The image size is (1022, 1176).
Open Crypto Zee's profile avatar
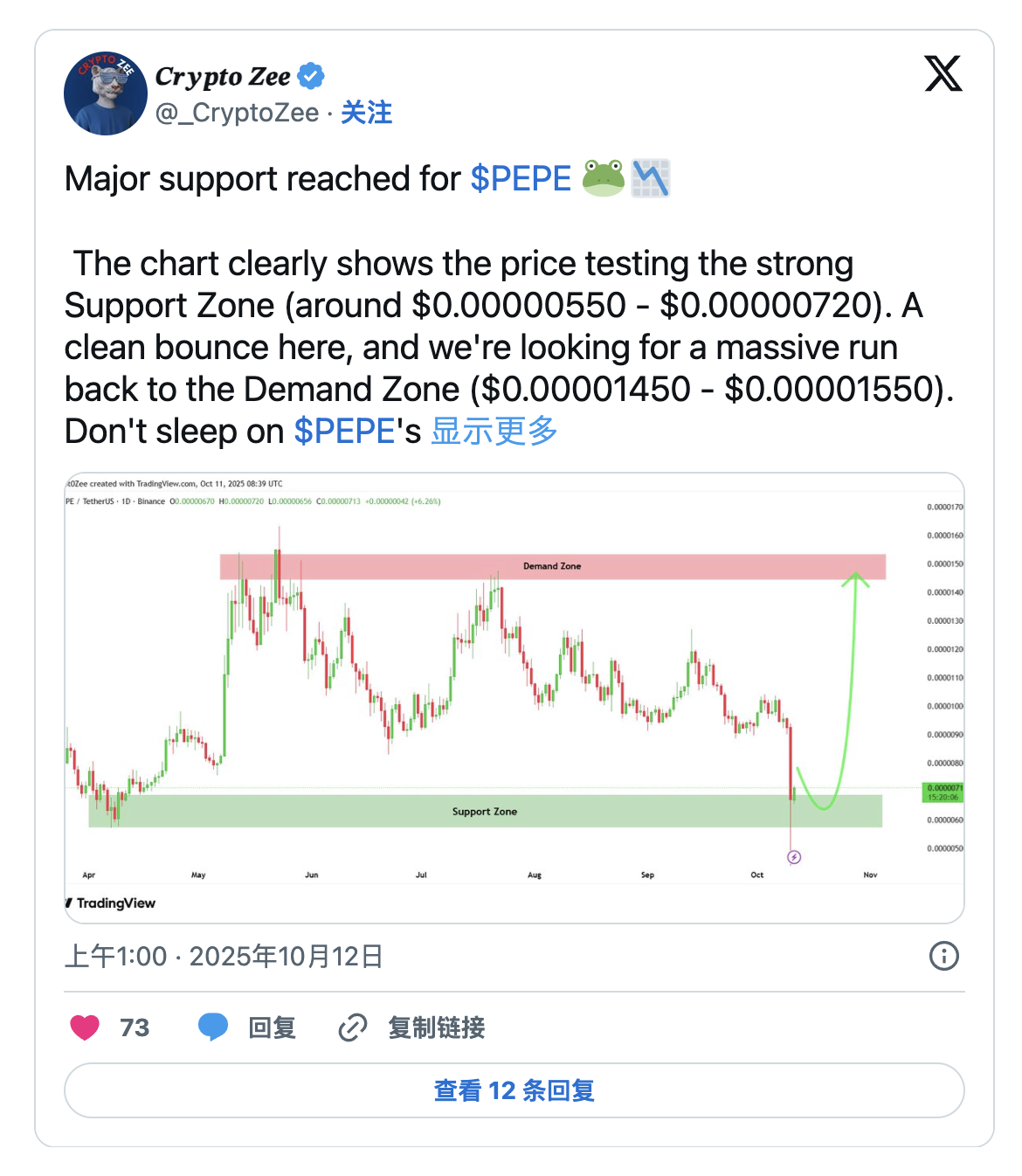point(106,93)
